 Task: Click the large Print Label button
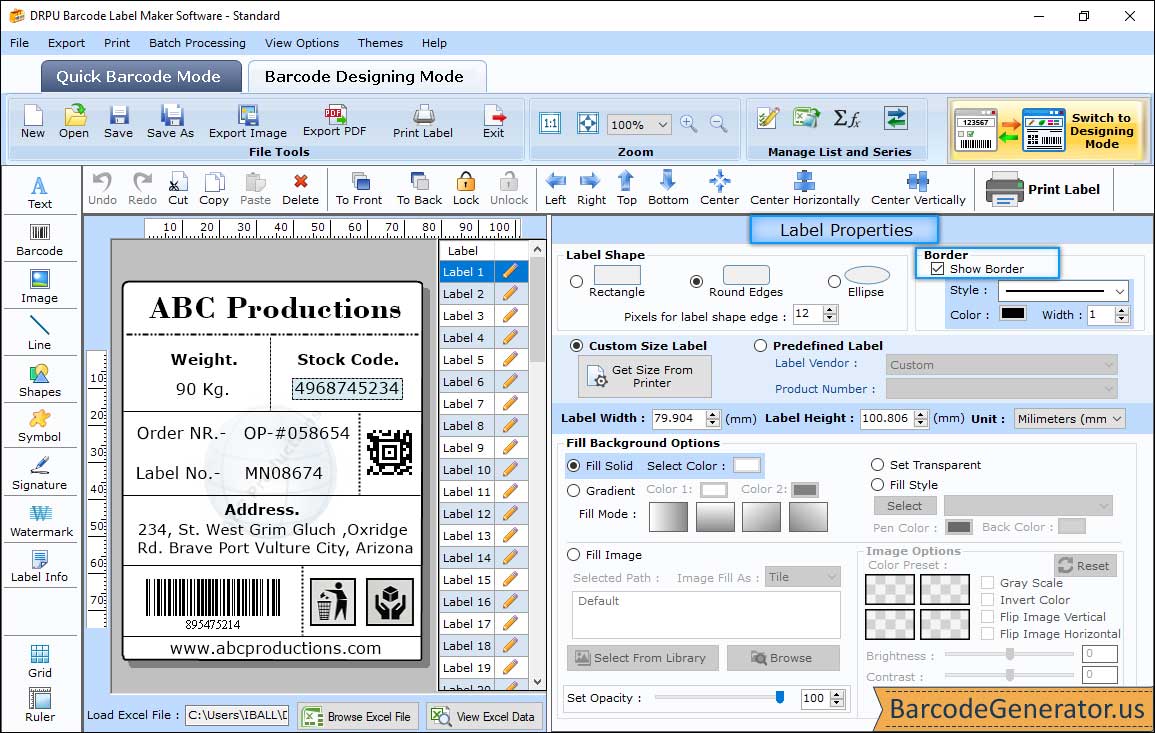click(1043, 189)
